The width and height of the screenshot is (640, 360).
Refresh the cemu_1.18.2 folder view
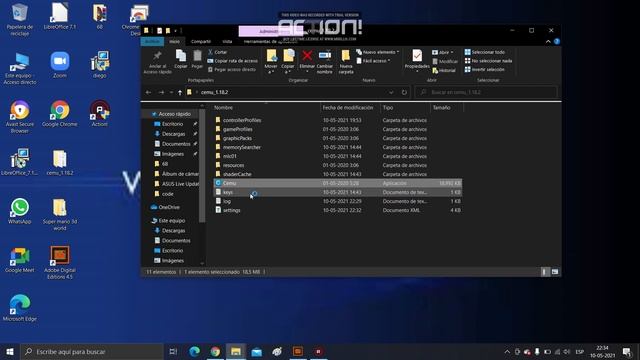[x=404, y=93]
